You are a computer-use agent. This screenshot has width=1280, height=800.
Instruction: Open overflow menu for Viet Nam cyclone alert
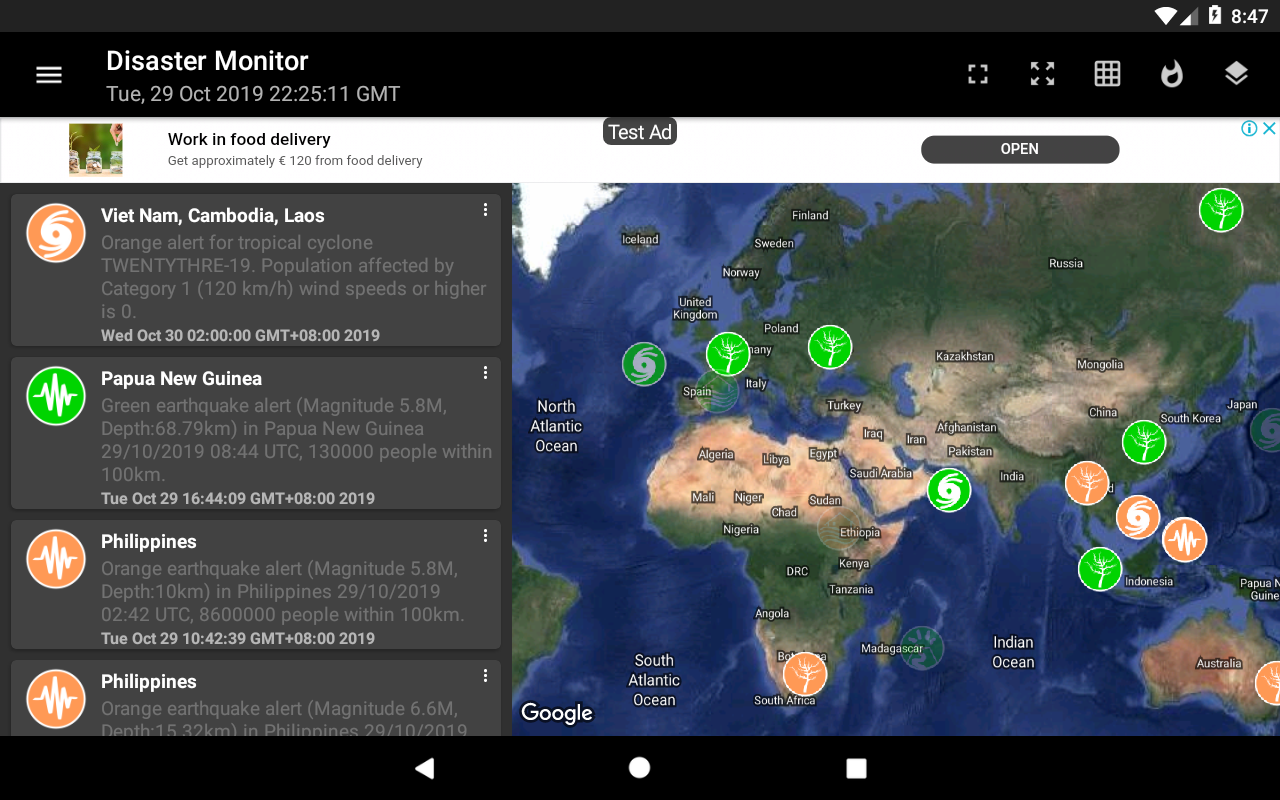tap(485, 210)
